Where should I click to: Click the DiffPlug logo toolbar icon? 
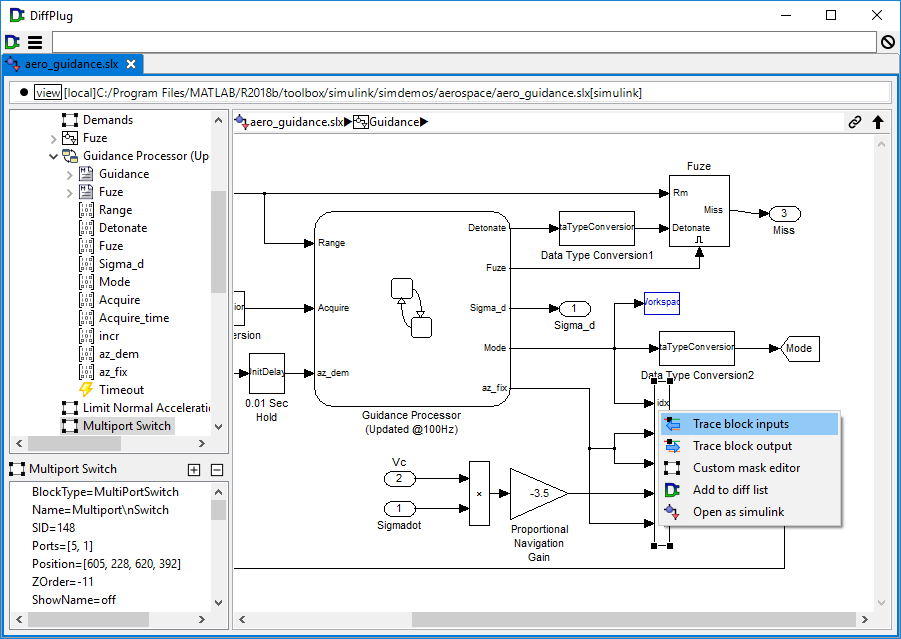pyautogui.click(x=12, y=42)
